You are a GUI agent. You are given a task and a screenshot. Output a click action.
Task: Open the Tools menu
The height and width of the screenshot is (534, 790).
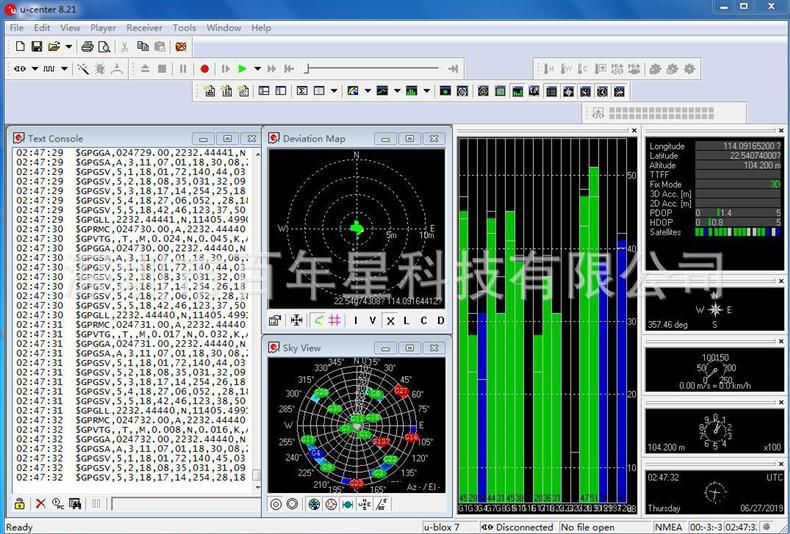point(184,28)
